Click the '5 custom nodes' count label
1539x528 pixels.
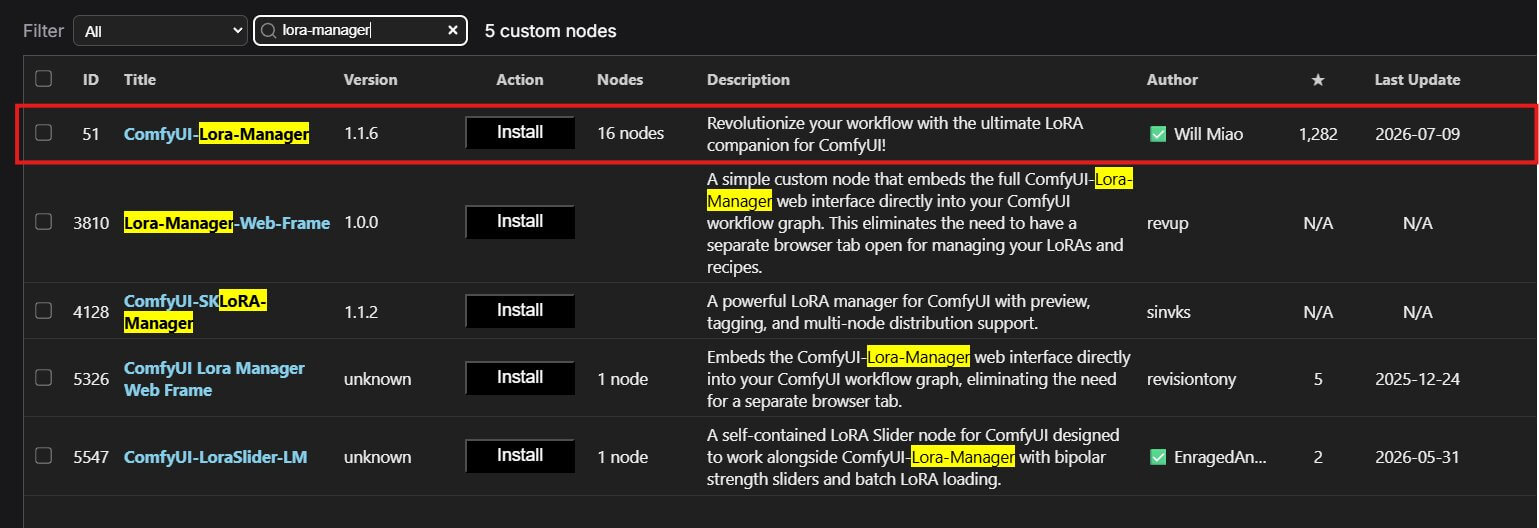click(x=550, y=31)
